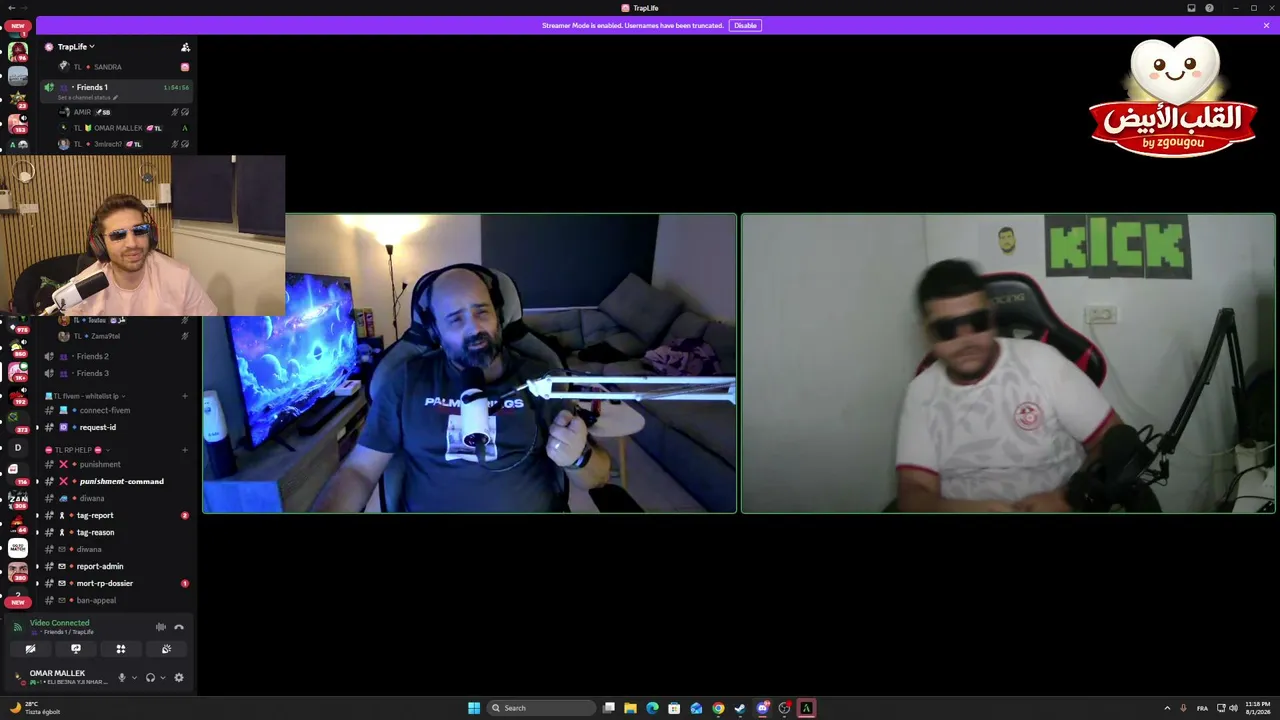
Task: Select user 3mirech? in voice list
Action: coord(123,144)
